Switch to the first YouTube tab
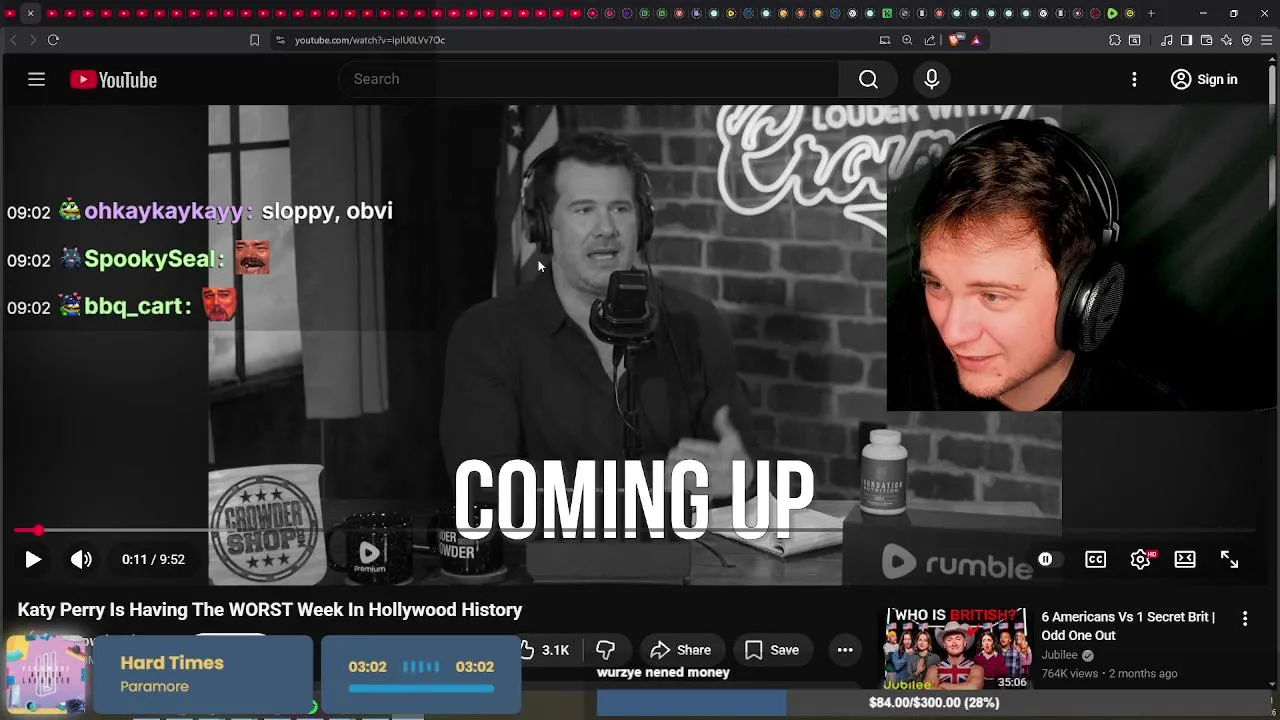The image size is (1280, 720). [x=10, y=13]
